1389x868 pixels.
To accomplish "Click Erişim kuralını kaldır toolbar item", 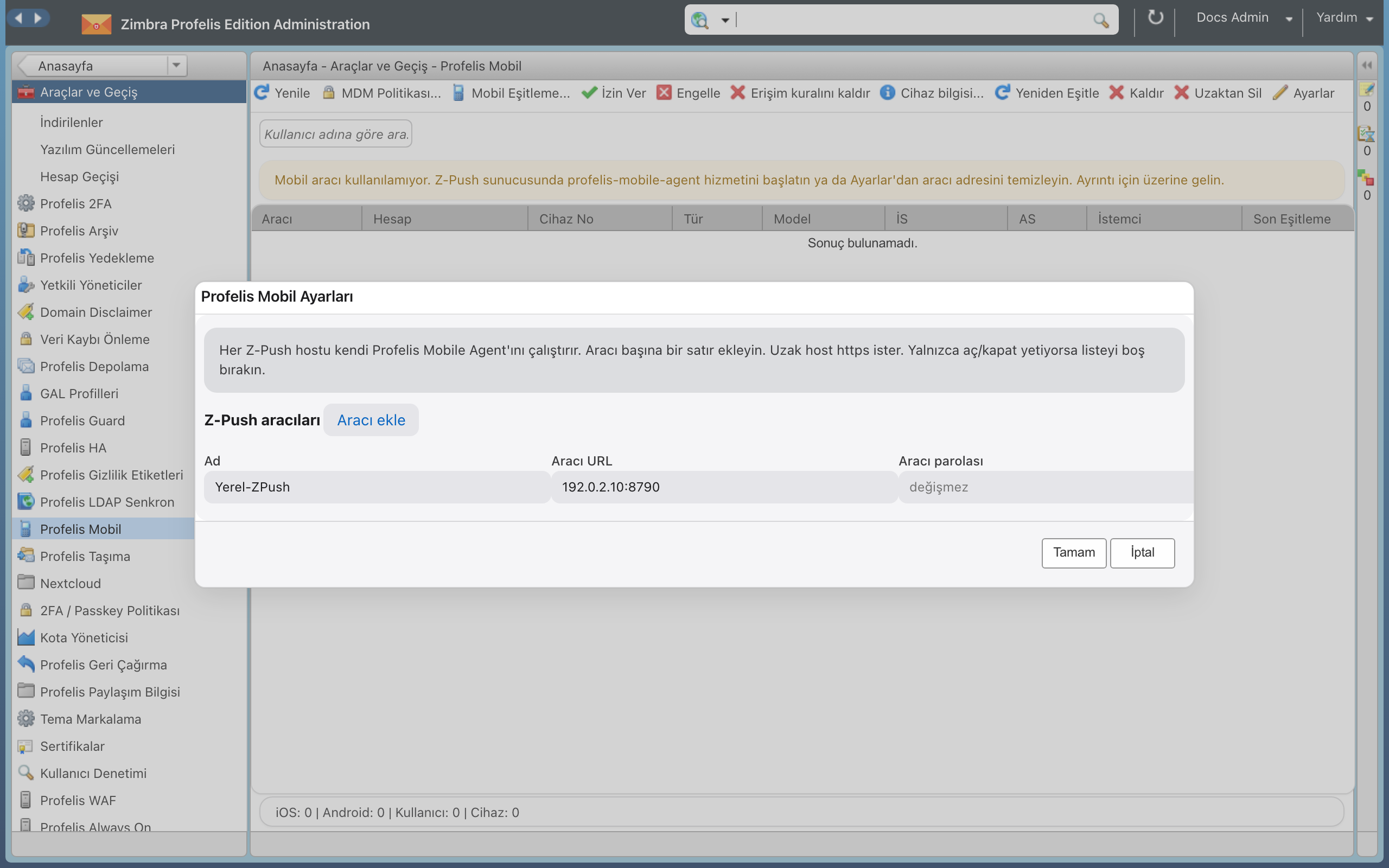I will [800, 93].
